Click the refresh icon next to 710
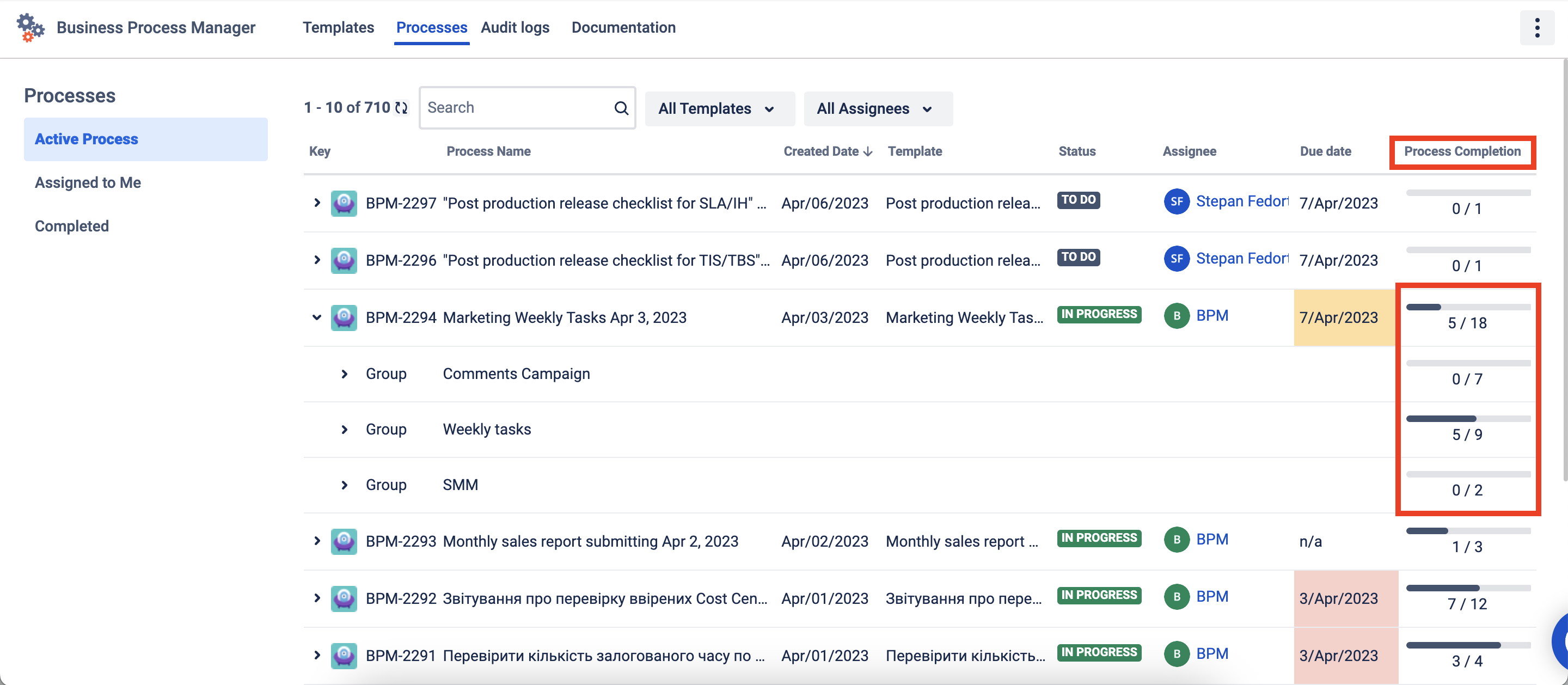This screenshot has height=685, width=1568. pyautogui.click(x=401, y=108)
